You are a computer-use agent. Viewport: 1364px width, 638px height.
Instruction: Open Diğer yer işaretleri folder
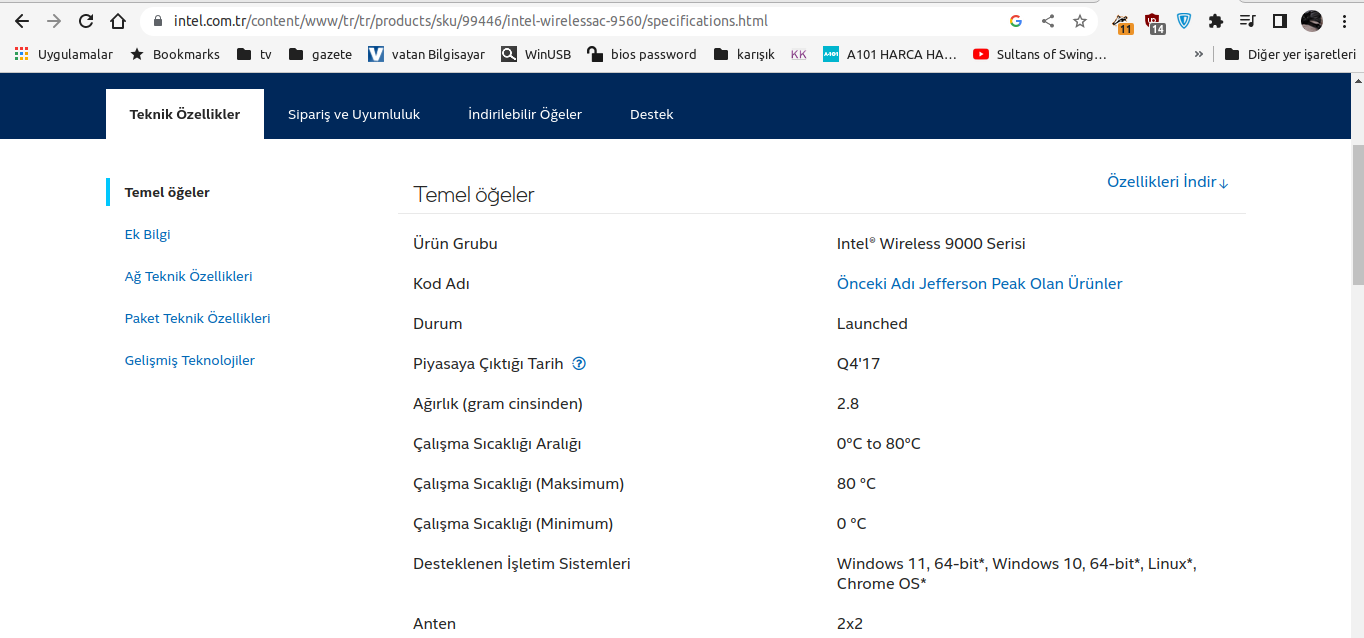point(1290,54)
